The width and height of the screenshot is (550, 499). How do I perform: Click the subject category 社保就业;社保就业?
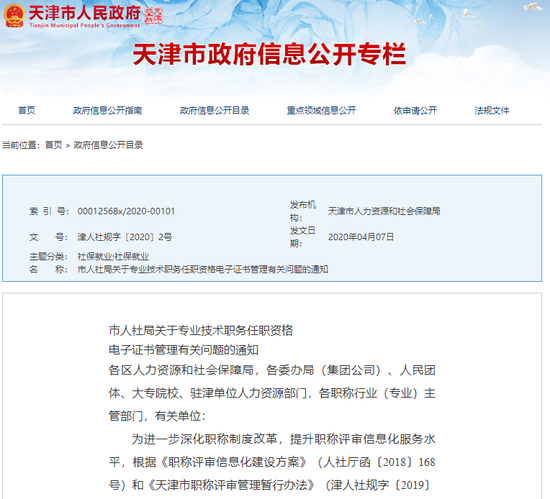tap(113, 256)
